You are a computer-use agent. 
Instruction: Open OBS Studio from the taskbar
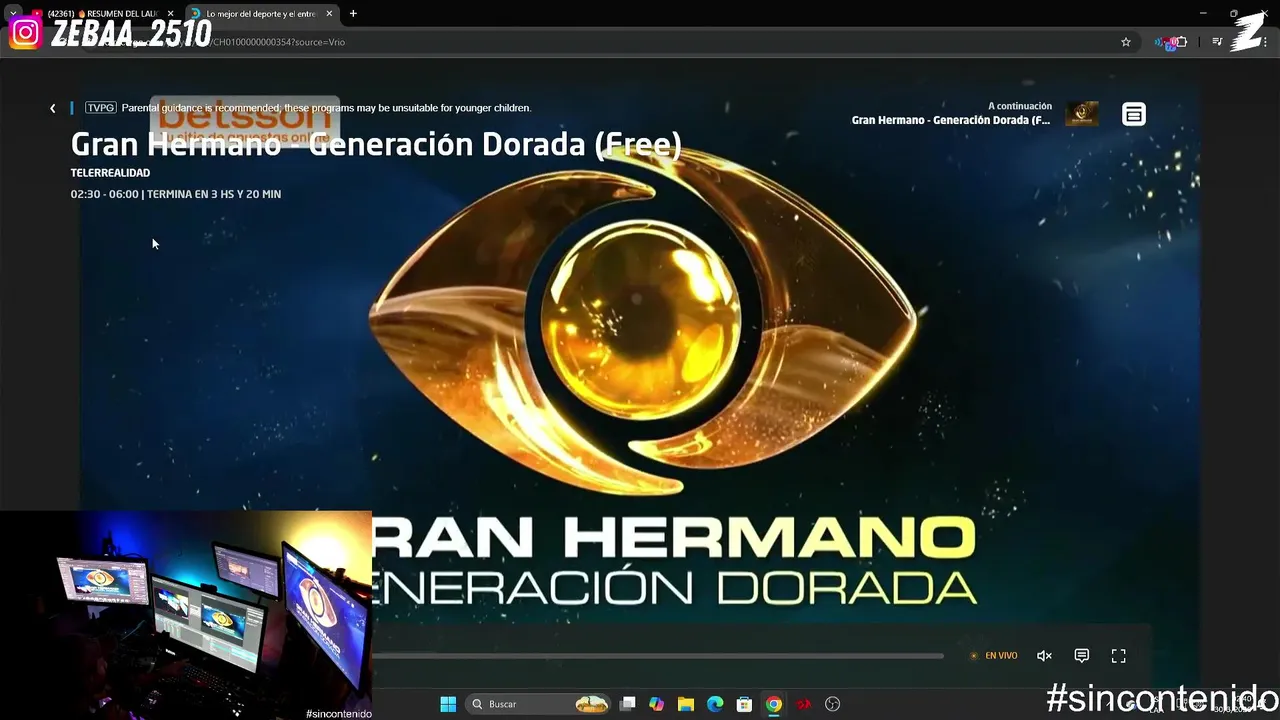pyautogui.click(x=832, y=704)
